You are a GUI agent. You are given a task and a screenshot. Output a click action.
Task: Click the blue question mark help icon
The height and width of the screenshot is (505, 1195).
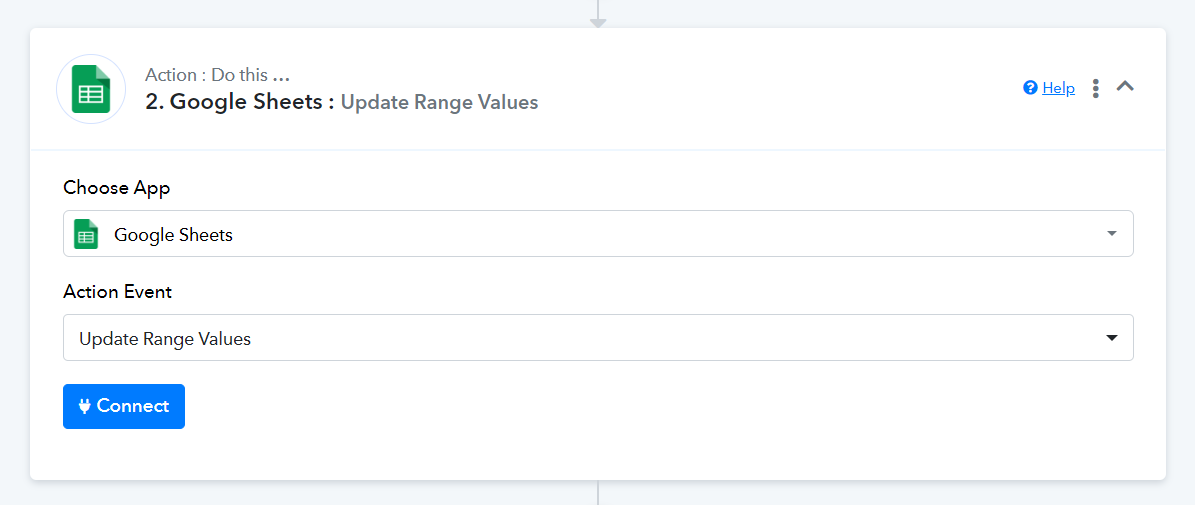tap(1030, 88)
